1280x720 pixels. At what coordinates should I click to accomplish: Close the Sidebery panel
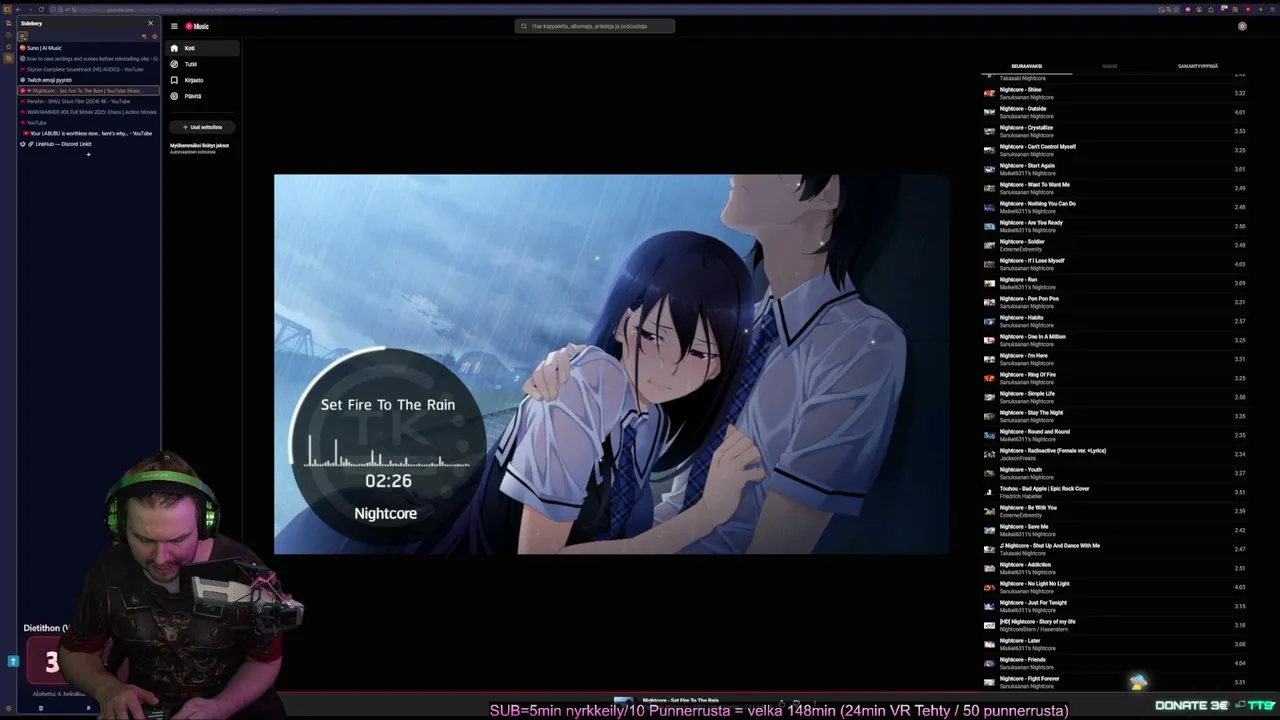tap(151, 23)
